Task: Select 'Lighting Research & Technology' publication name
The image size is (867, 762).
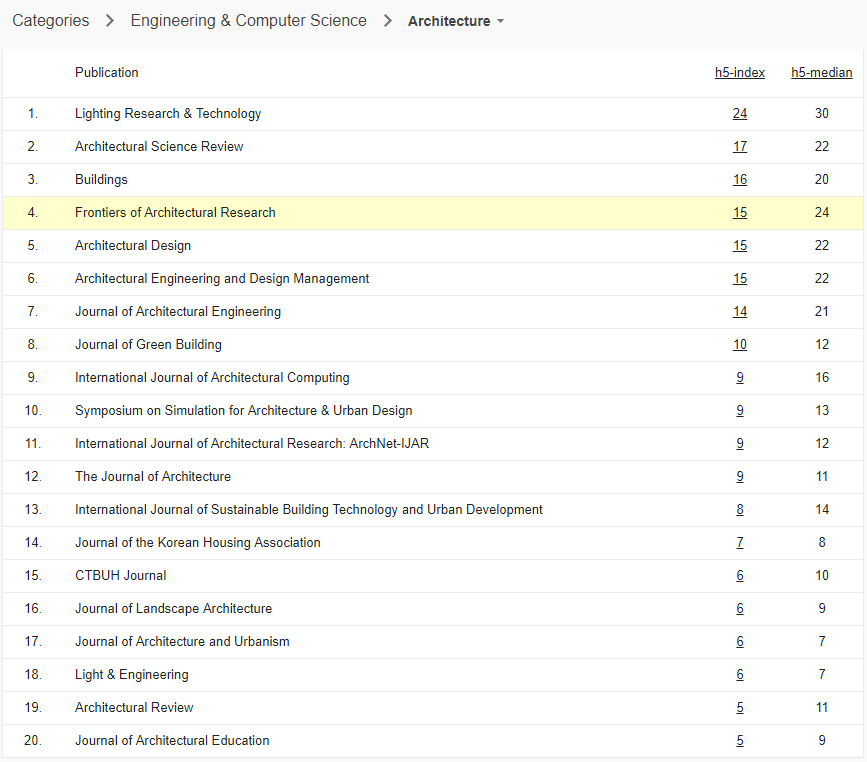Action: click(168, 113)
